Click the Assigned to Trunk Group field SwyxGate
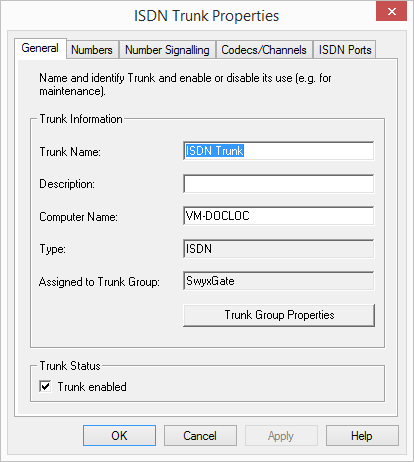Screen dimensions: 414x462 [279, 281]
